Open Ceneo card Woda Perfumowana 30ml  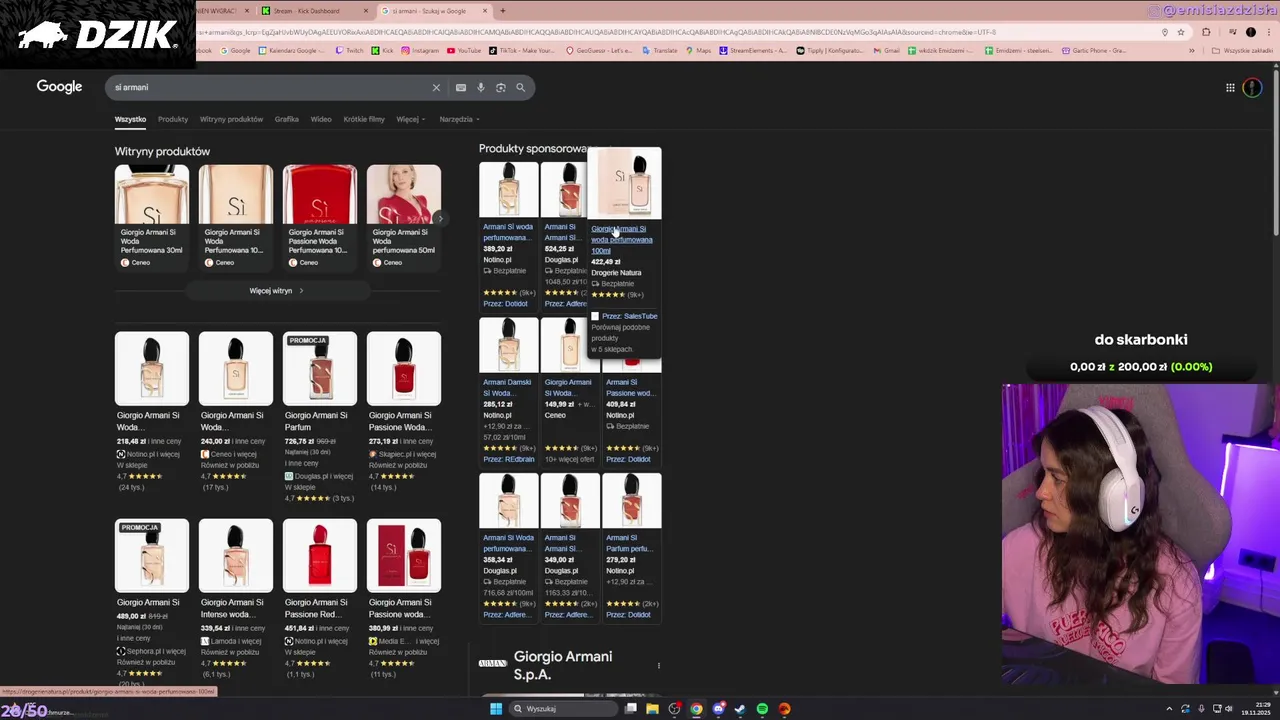[x=152, y=217]
